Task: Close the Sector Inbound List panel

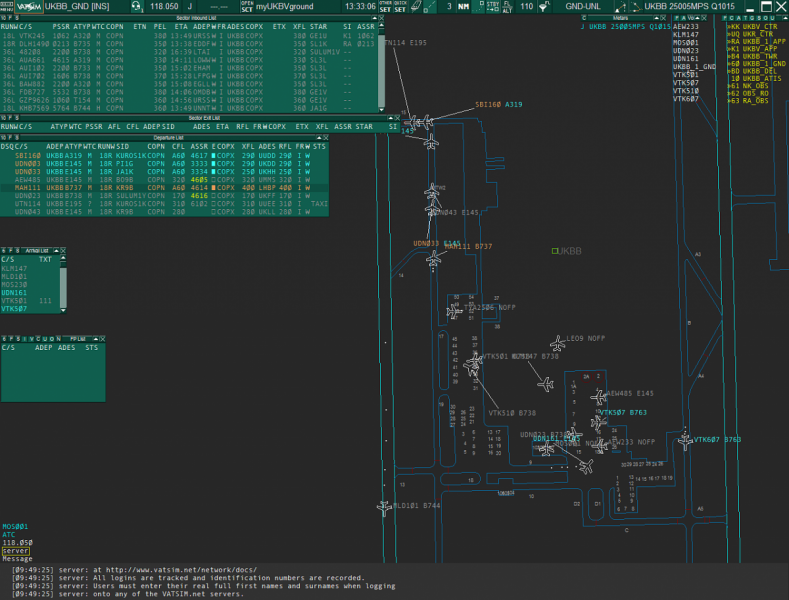Action: [x=381, y=18]
